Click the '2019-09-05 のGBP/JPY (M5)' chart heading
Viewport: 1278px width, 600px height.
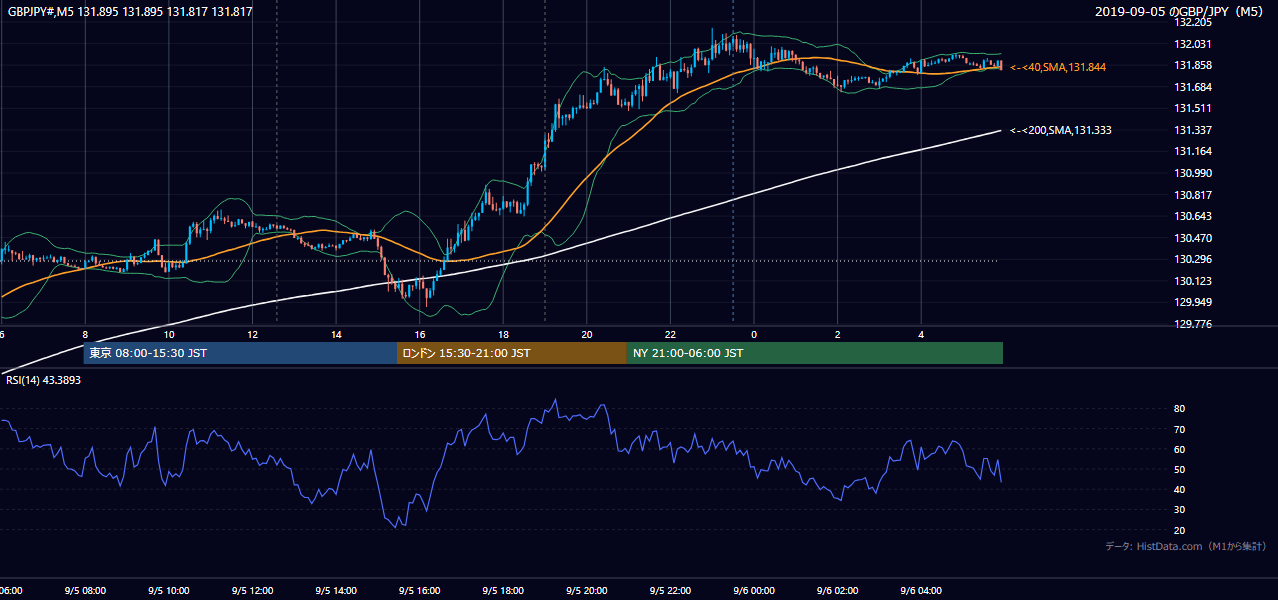point(1180,12)
